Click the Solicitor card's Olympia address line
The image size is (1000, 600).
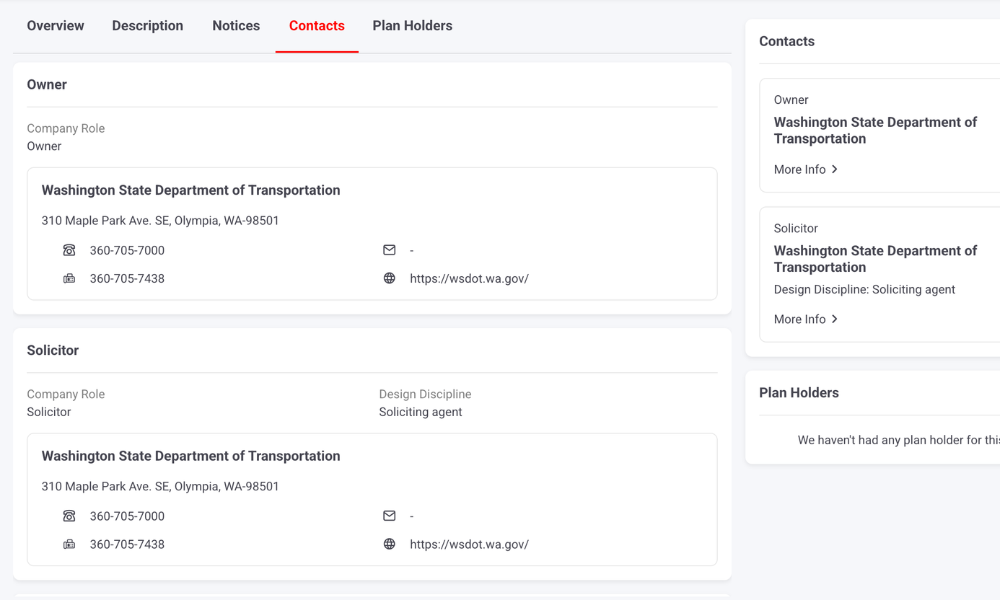(x=160, y=487)
